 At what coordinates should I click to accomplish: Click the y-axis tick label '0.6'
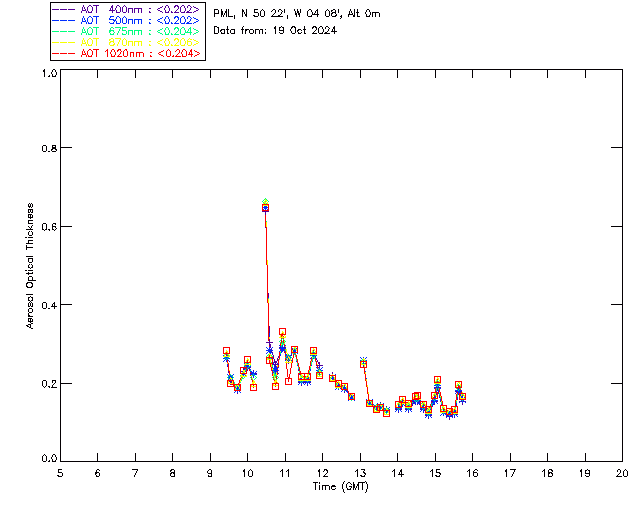[49, 227]
